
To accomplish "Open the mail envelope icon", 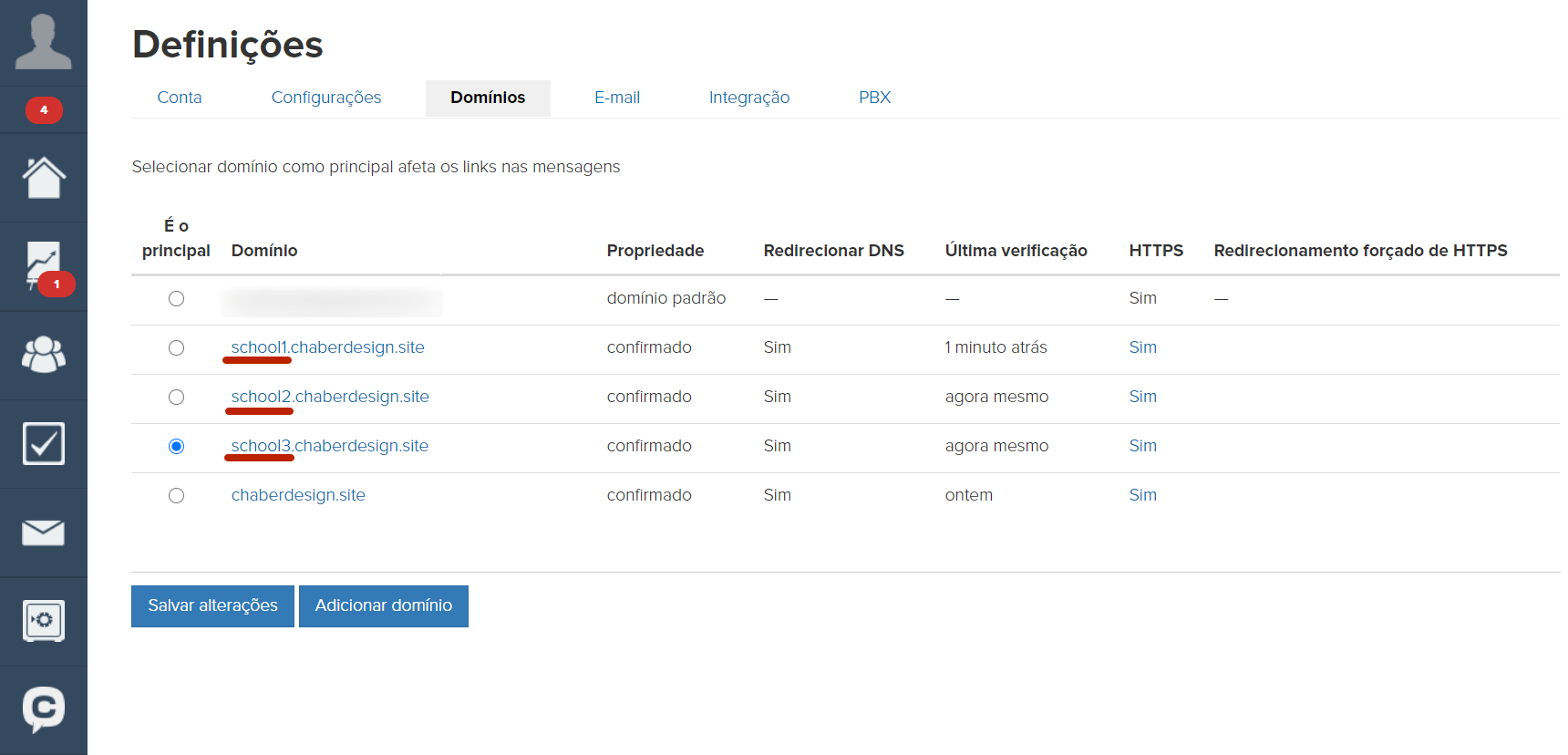I will 44,533.
